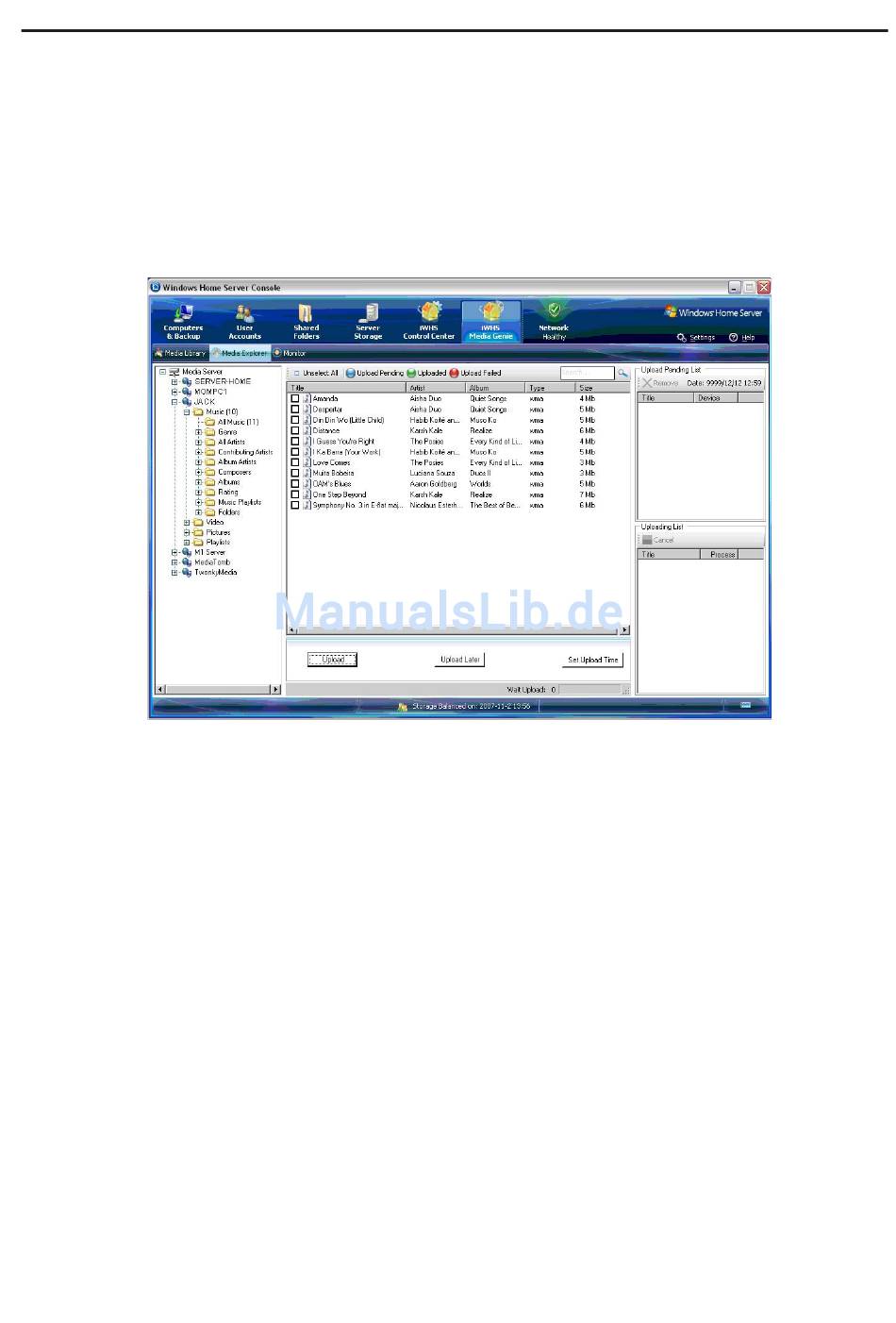This screenshot has width=896, height=1323.
Task: Check the box for I Ka Barra
Action: click(x=295, y=452)
